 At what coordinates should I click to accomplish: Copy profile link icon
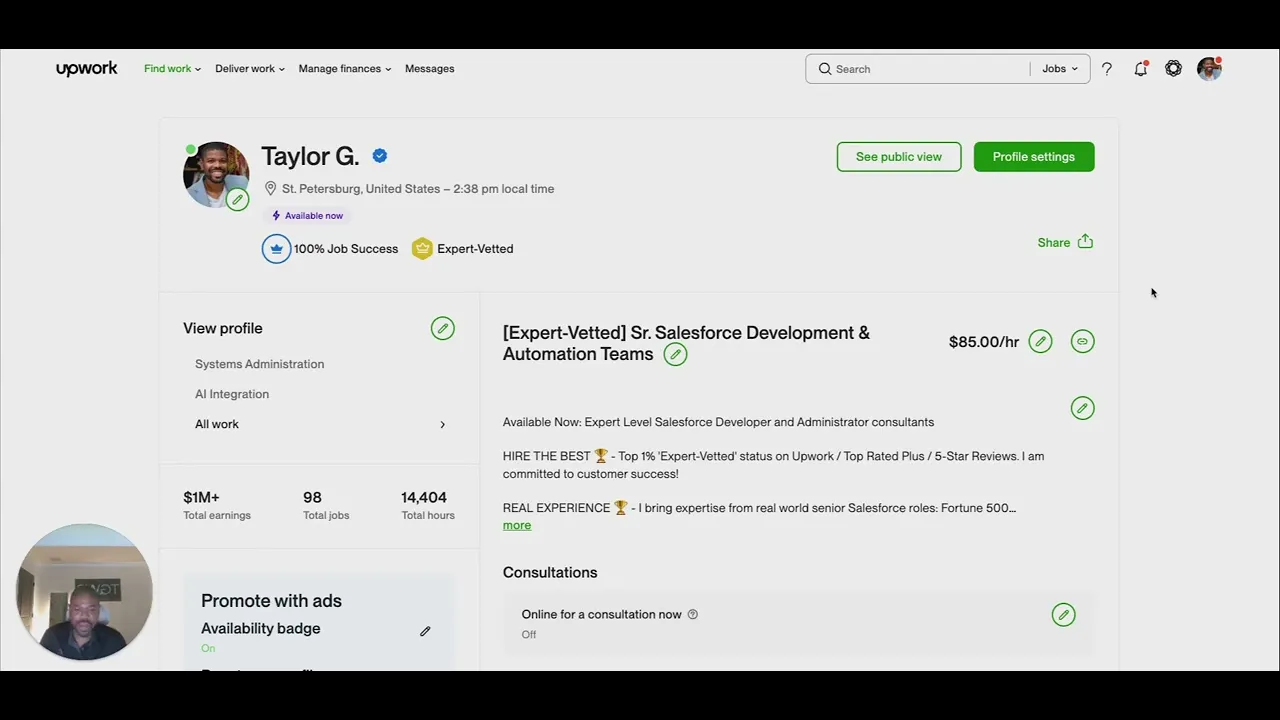click(x=1082, y=342)
